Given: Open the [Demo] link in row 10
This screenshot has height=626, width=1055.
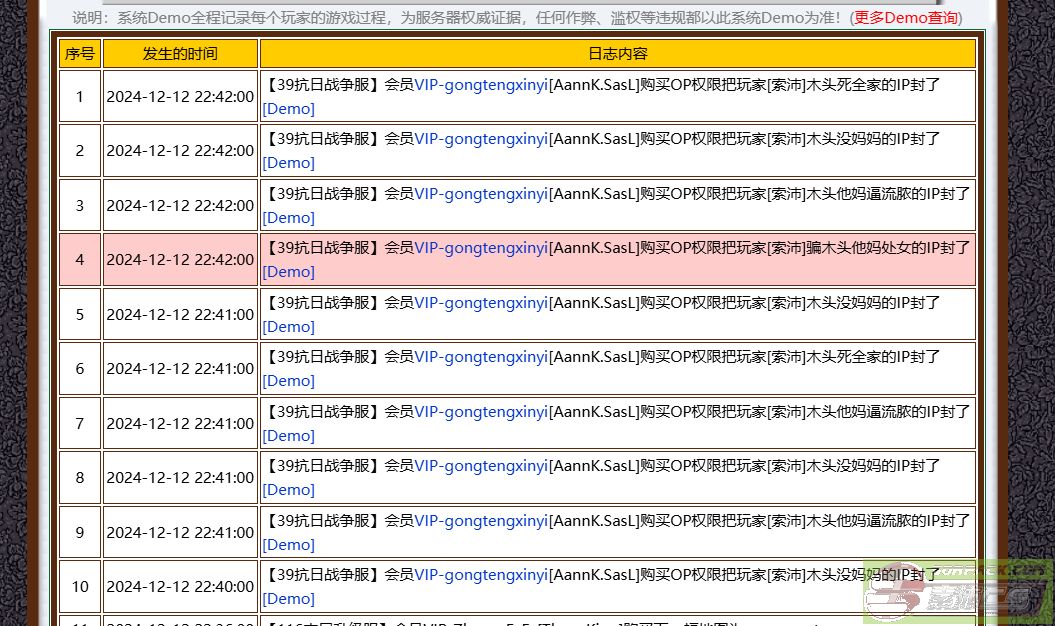Looking at the screenshot, I should coord(288,598).
